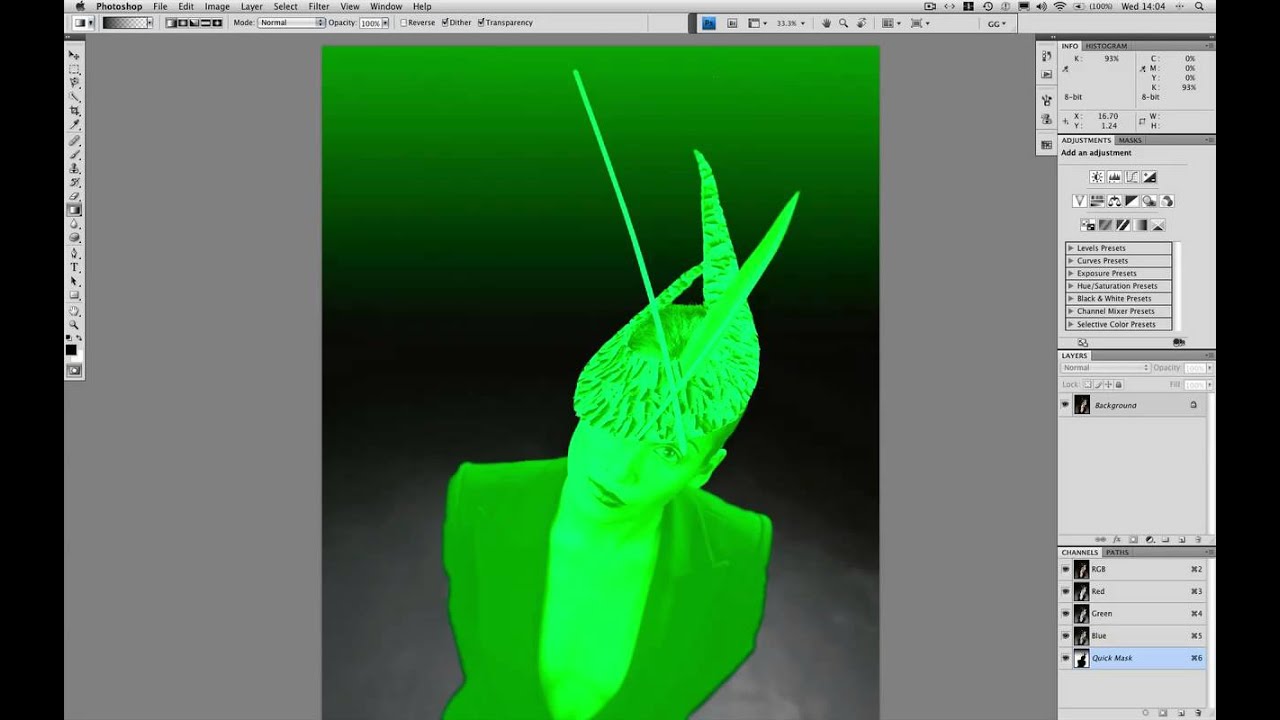The width and height of the screenshot is (1280, 720).
Task: Click the Opacity value field in options bar
Action: click(369, 22)
